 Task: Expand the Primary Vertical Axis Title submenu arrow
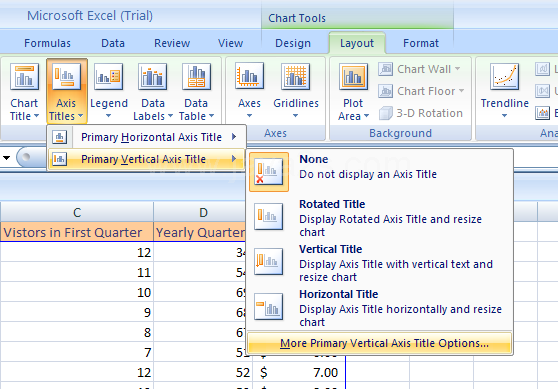pos(234,159)
